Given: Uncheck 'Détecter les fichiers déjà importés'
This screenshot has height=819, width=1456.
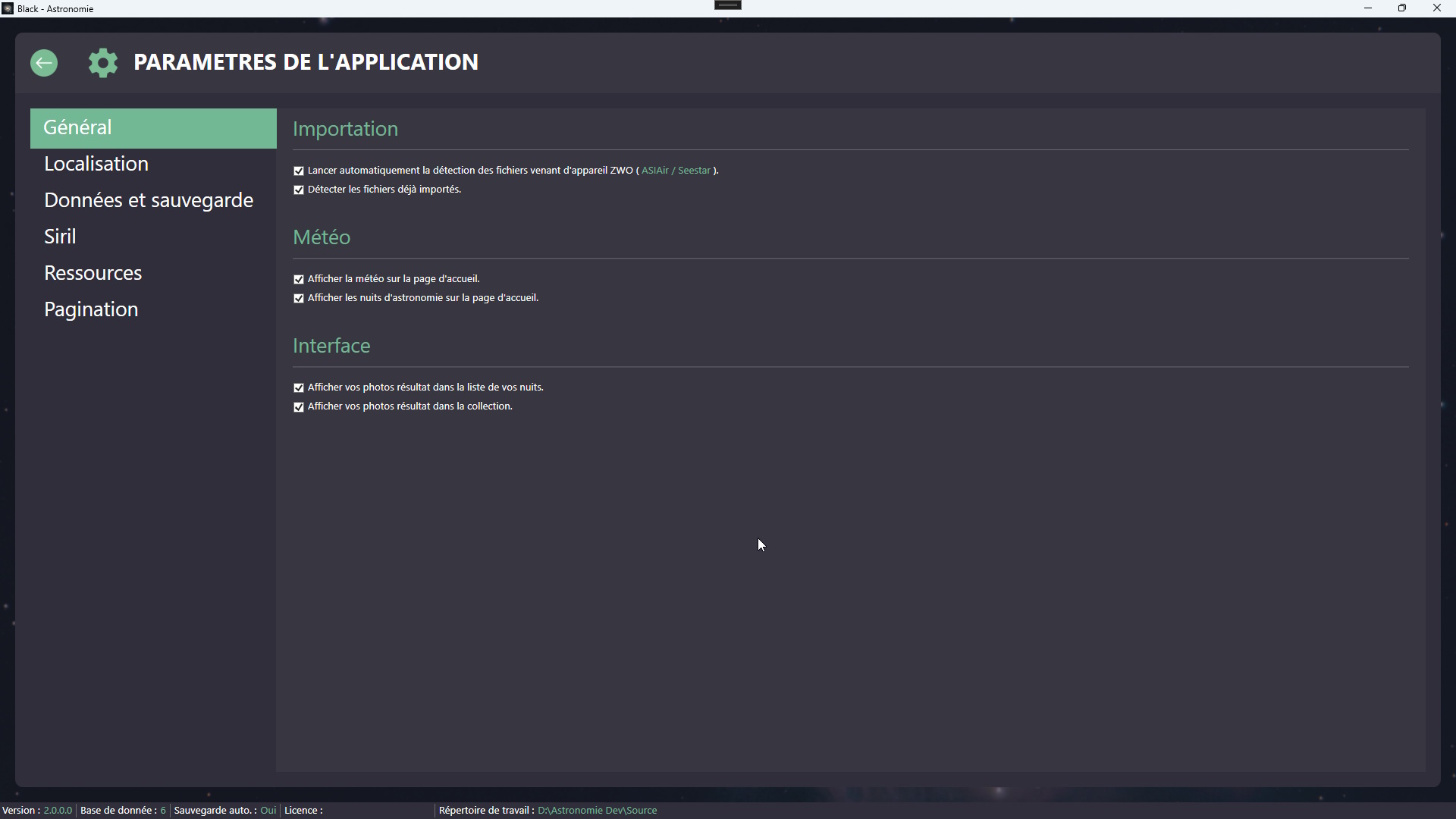Looking at the screenshot, I should 298,190.
